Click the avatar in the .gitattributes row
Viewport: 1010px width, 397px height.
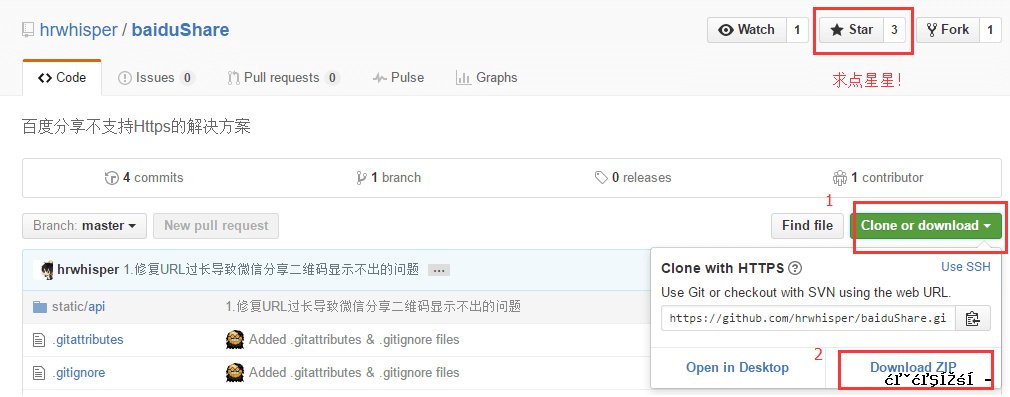tap(235, 339)
